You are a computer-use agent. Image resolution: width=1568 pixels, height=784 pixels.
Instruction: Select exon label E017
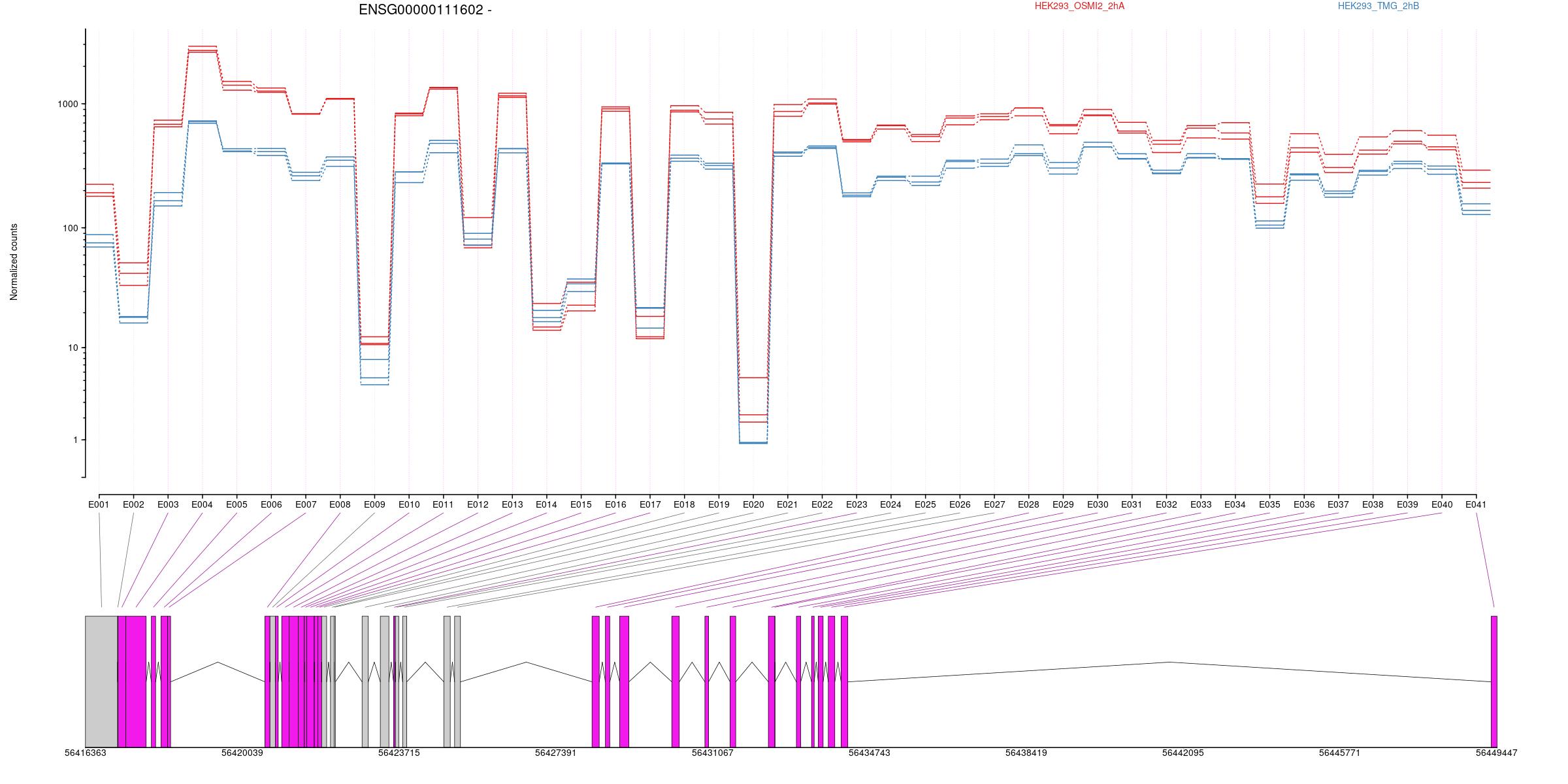650,504
